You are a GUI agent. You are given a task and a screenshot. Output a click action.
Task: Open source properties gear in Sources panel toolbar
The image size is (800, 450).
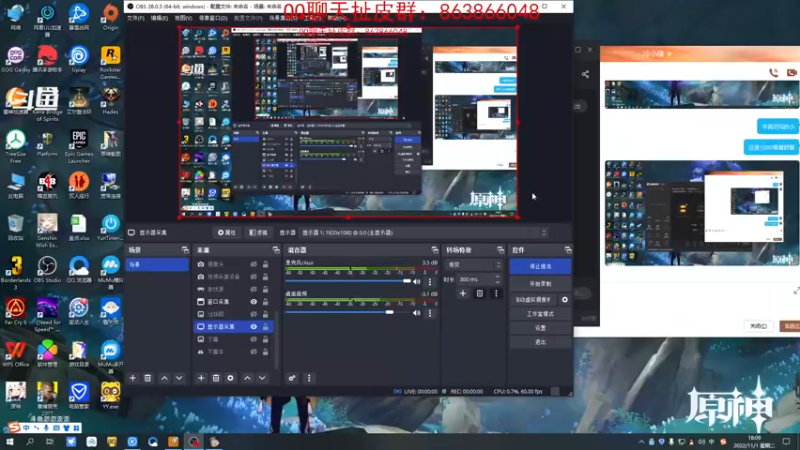231,378
